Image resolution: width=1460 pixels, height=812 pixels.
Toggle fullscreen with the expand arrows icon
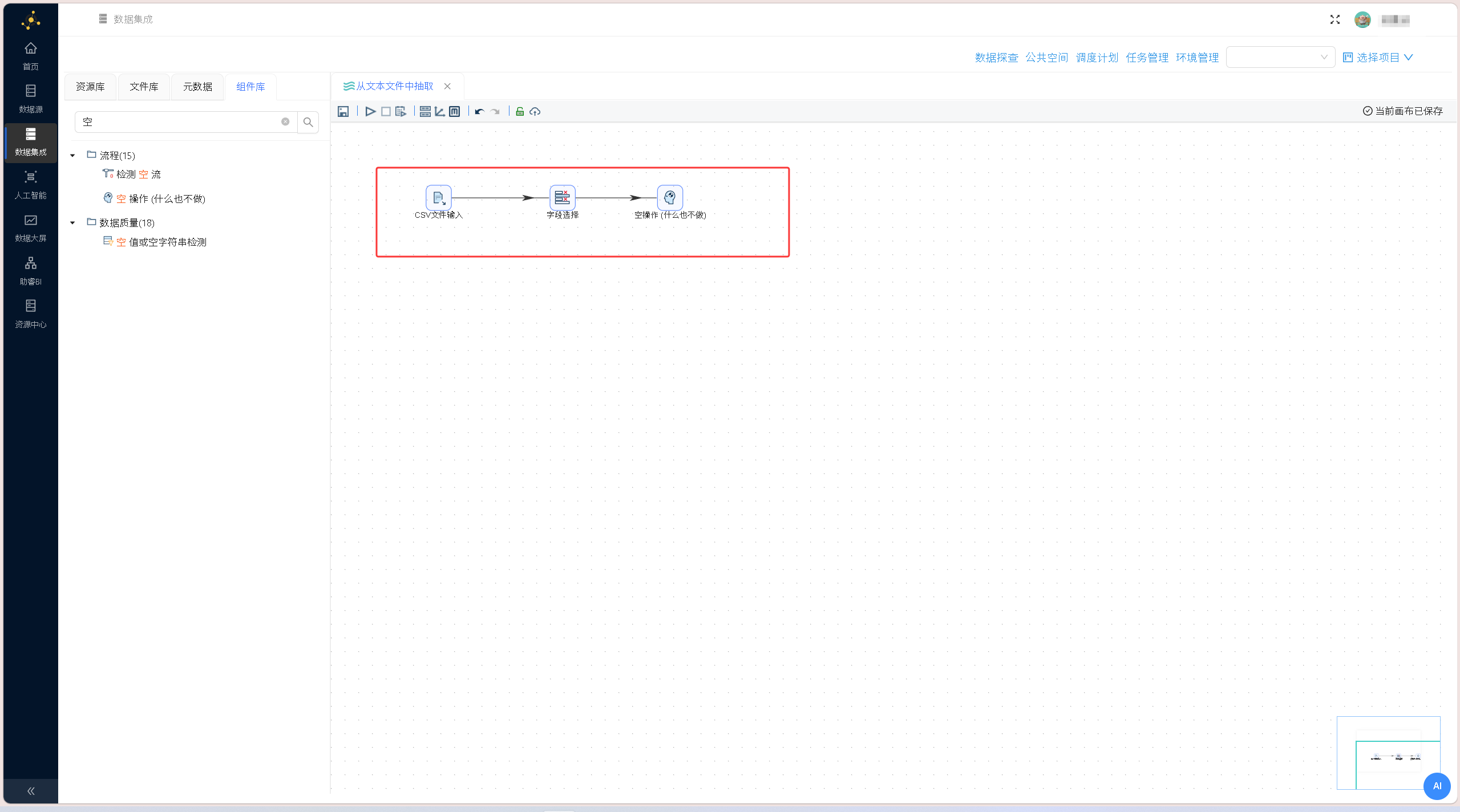1335,20
